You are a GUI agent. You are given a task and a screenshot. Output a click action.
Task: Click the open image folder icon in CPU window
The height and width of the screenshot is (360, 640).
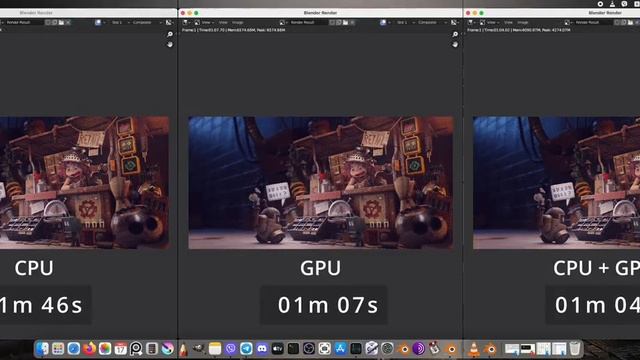click(x=61, y=22)
